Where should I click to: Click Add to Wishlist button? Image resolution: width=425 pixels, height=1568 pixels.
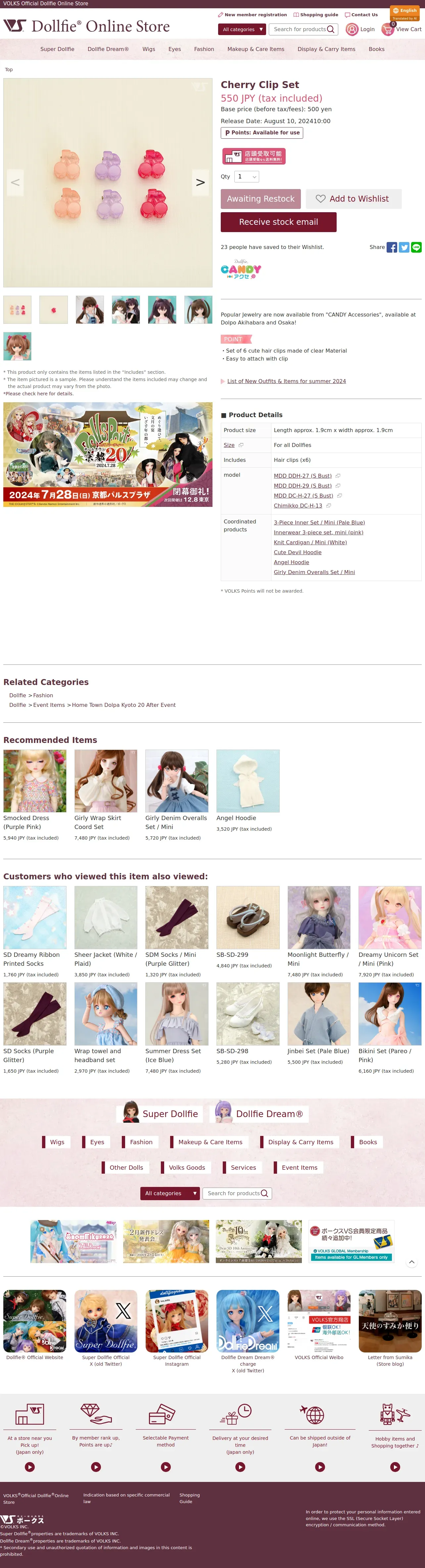(354, 199)
